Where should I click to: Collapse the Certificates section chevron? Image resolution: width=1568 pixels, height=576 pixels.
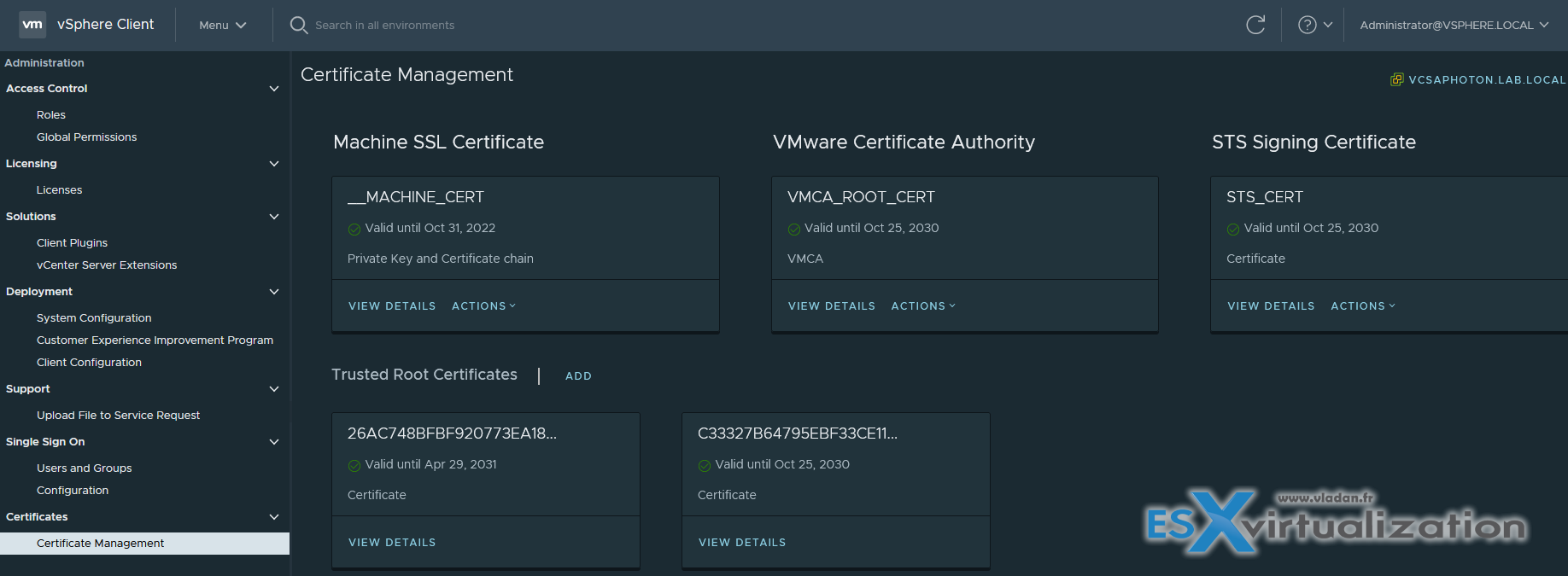(274, 517)
